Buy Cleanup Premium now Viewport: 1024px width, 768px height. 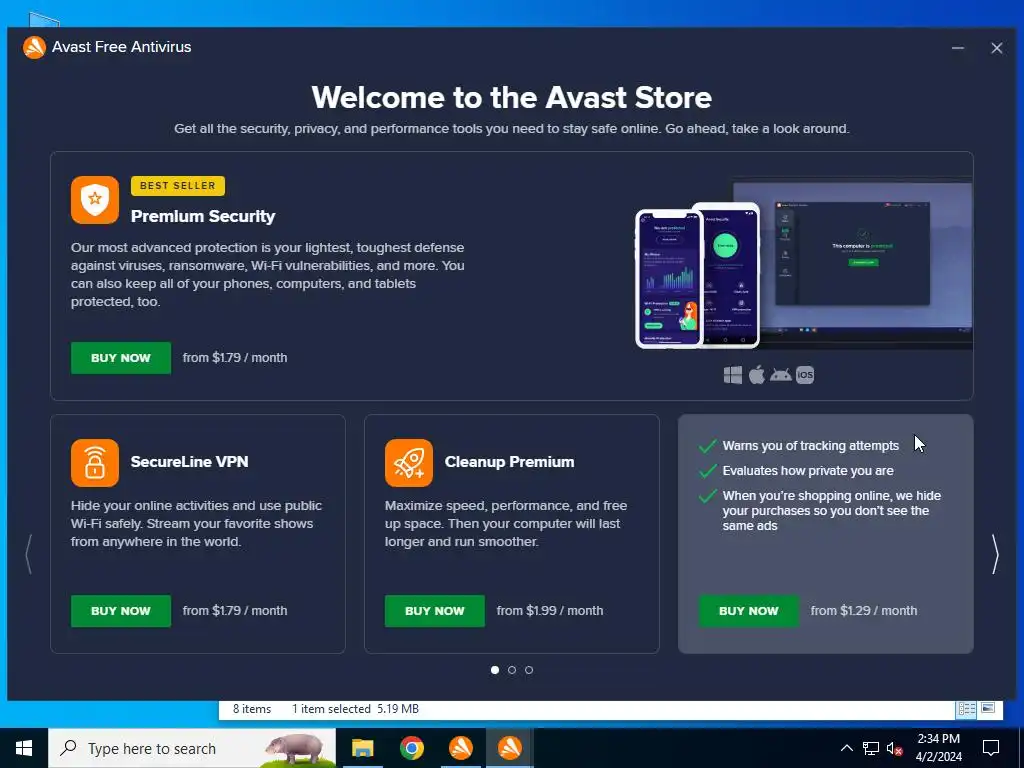click(435, 611)
